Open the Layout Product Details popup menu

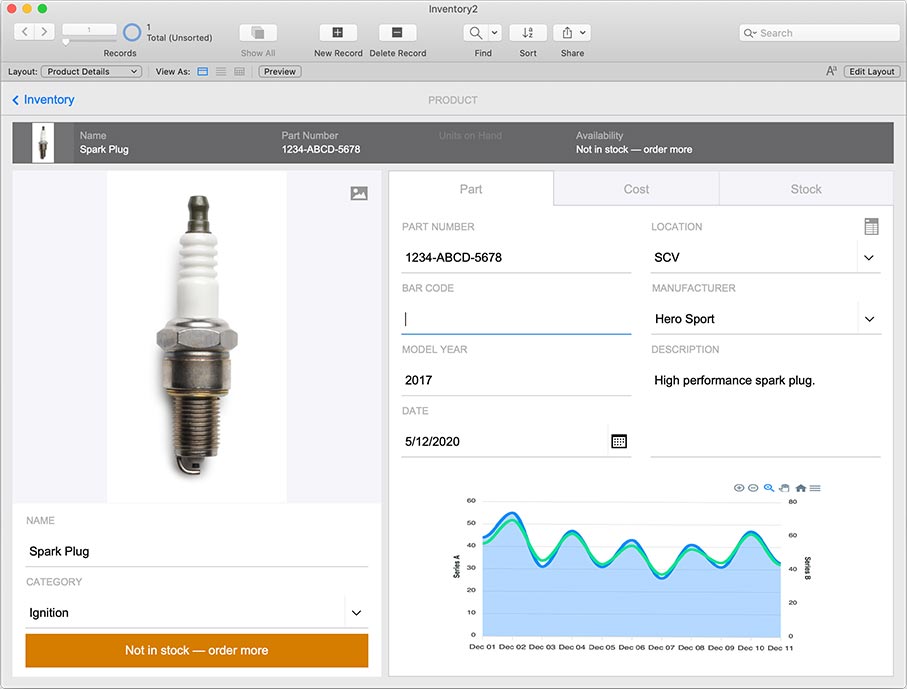coord(91,72)
